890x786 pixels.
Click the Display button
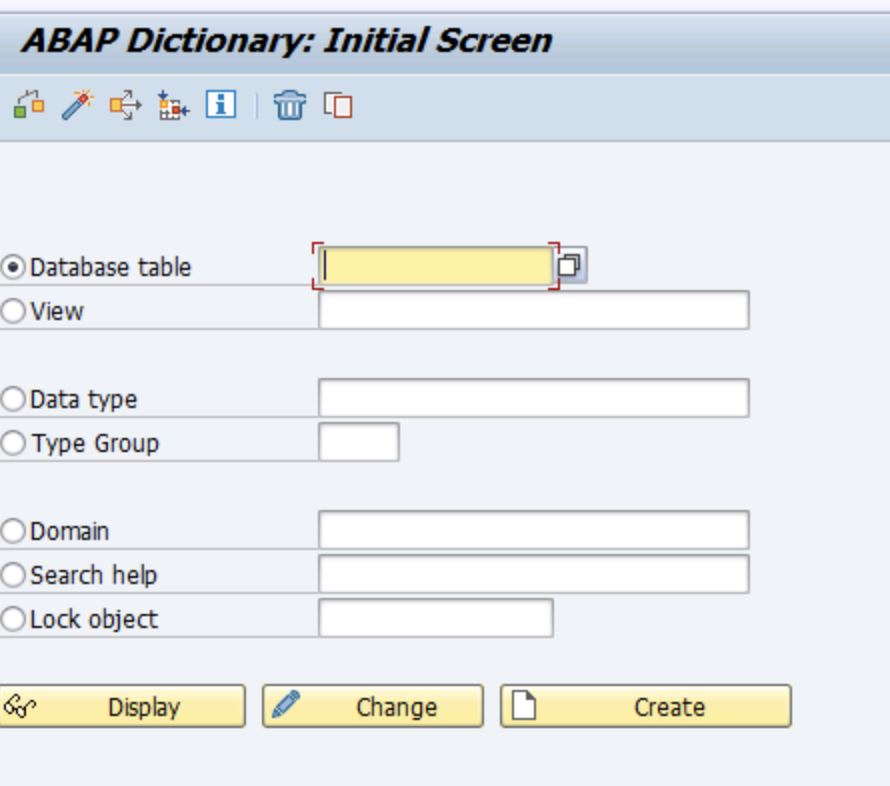click(x=122, y=706)
